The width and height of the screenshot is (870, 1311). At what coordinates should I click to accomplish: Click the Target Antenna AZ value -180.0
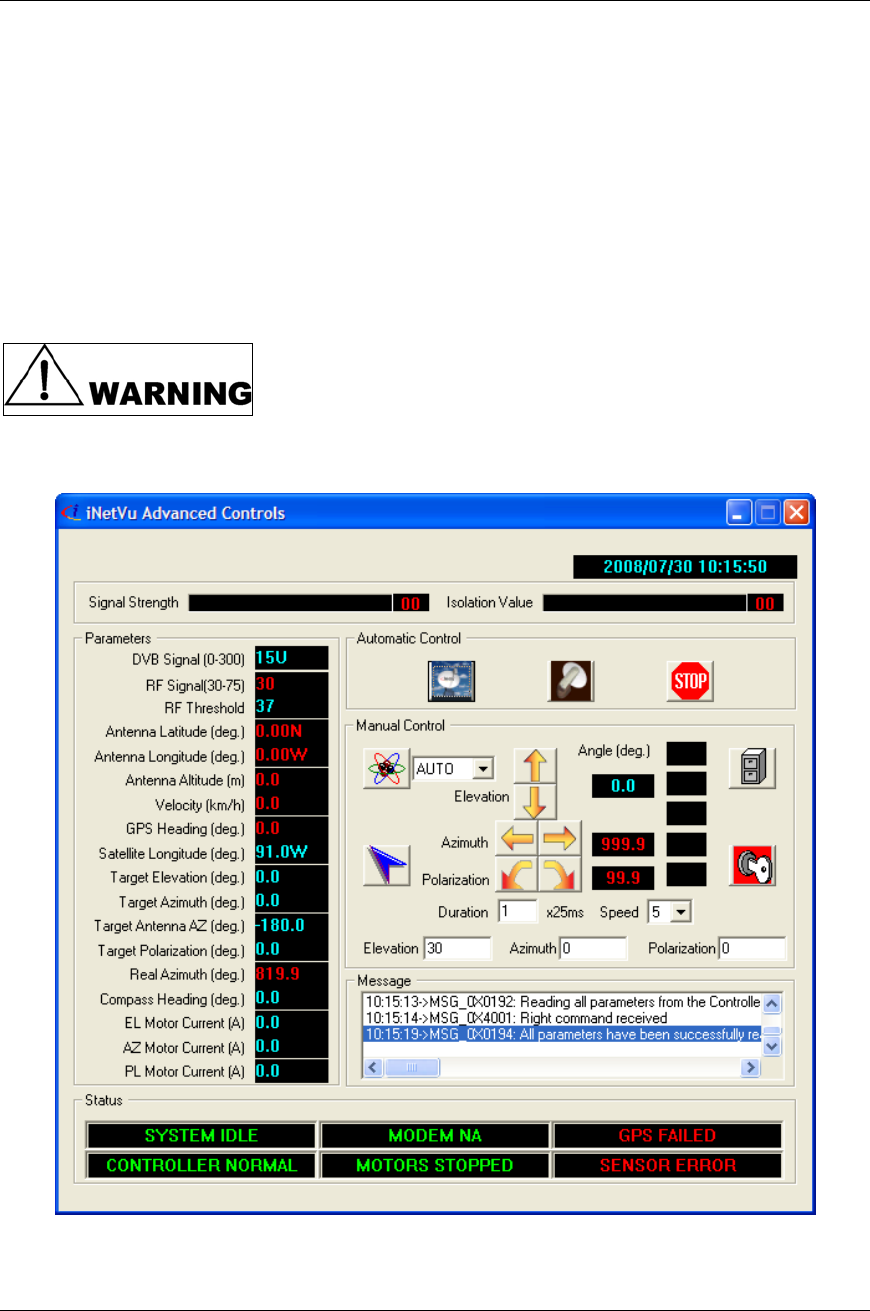point(291,926)
